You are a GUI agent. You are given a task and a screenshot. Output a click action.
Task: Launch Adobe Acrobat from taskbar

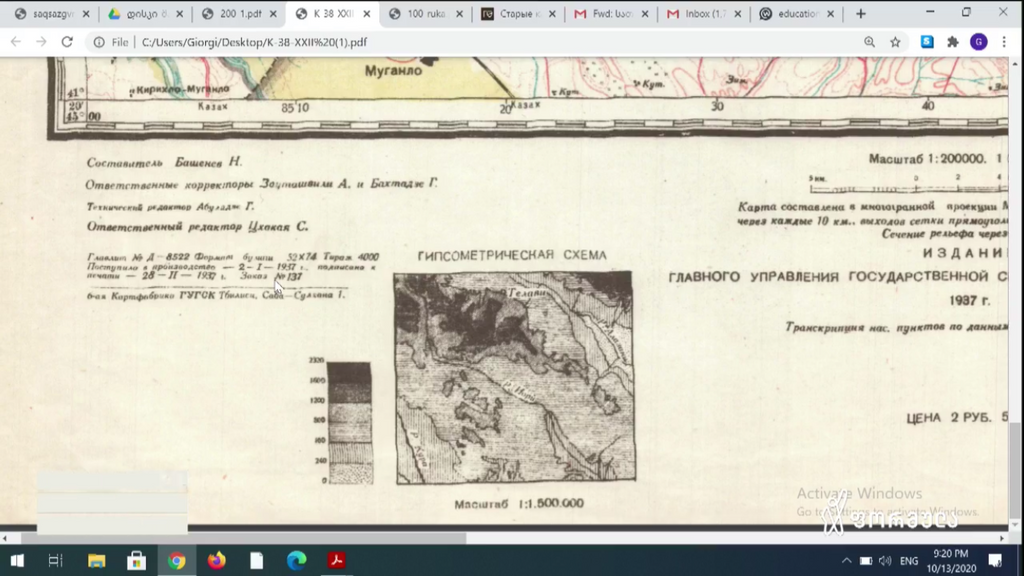click(337, 560)
